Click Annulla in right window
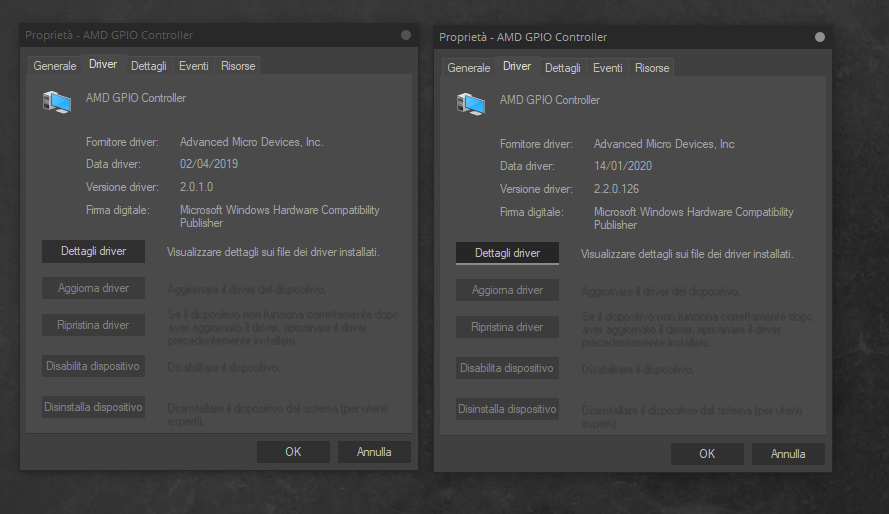This screenshot has height=514, width=889. tap(788, 453)
